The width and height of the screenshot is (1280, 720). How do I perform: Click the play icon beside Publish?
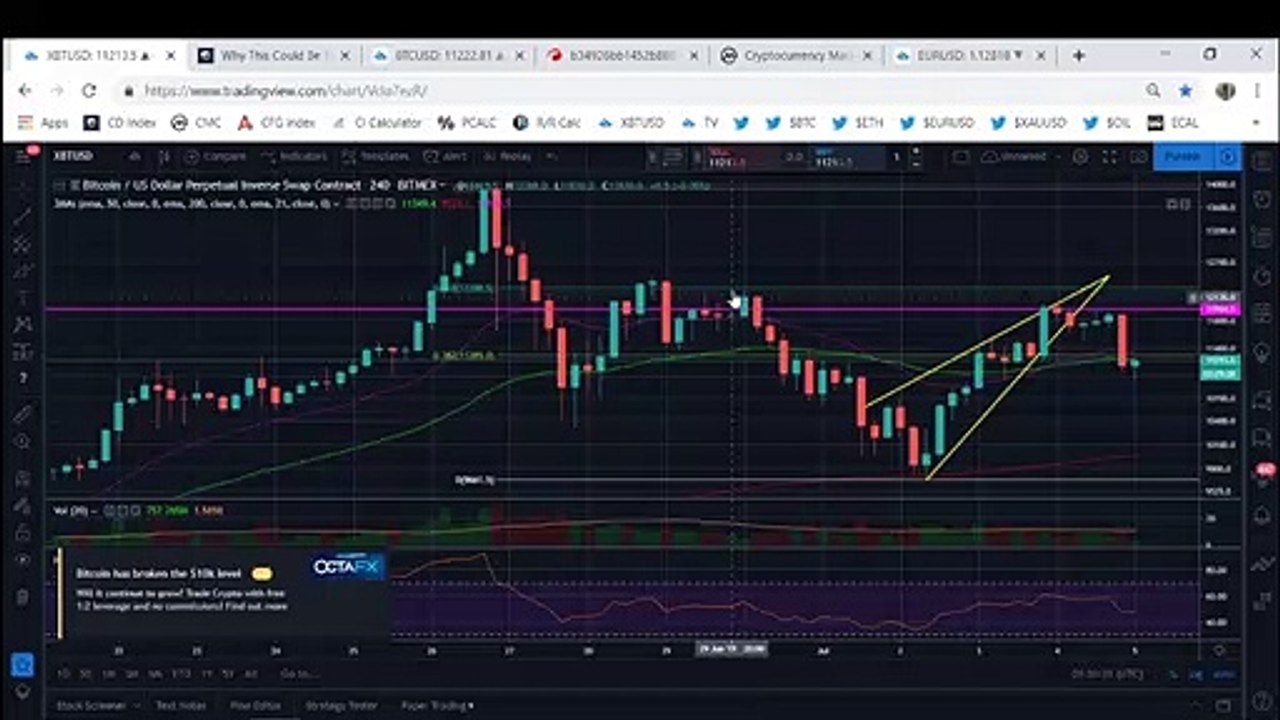click(x=1227, y=157)
